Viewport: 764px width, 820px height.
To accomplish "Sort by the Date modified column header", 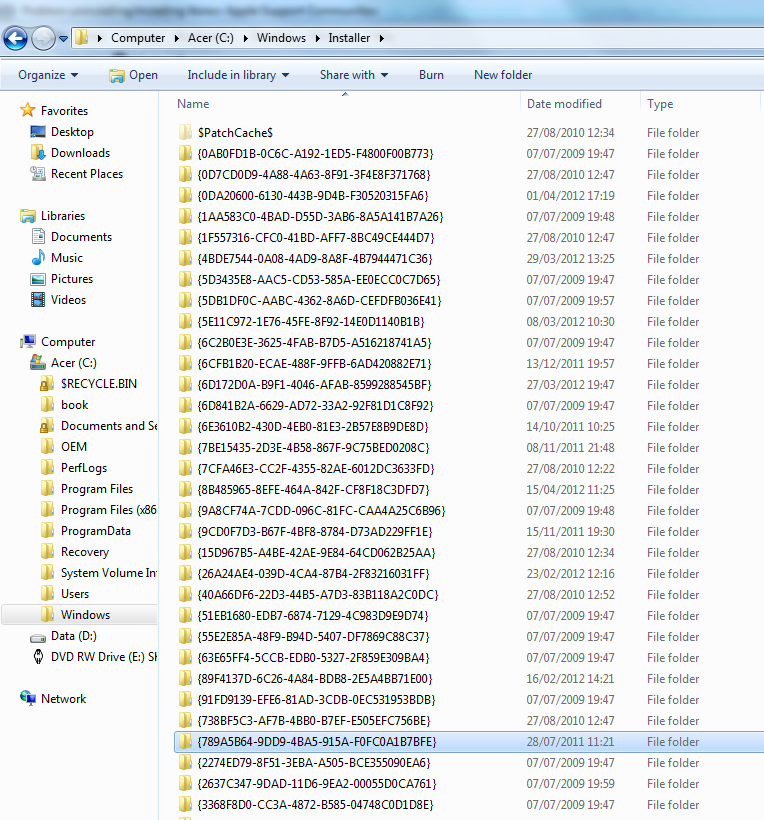I will 564,104.
